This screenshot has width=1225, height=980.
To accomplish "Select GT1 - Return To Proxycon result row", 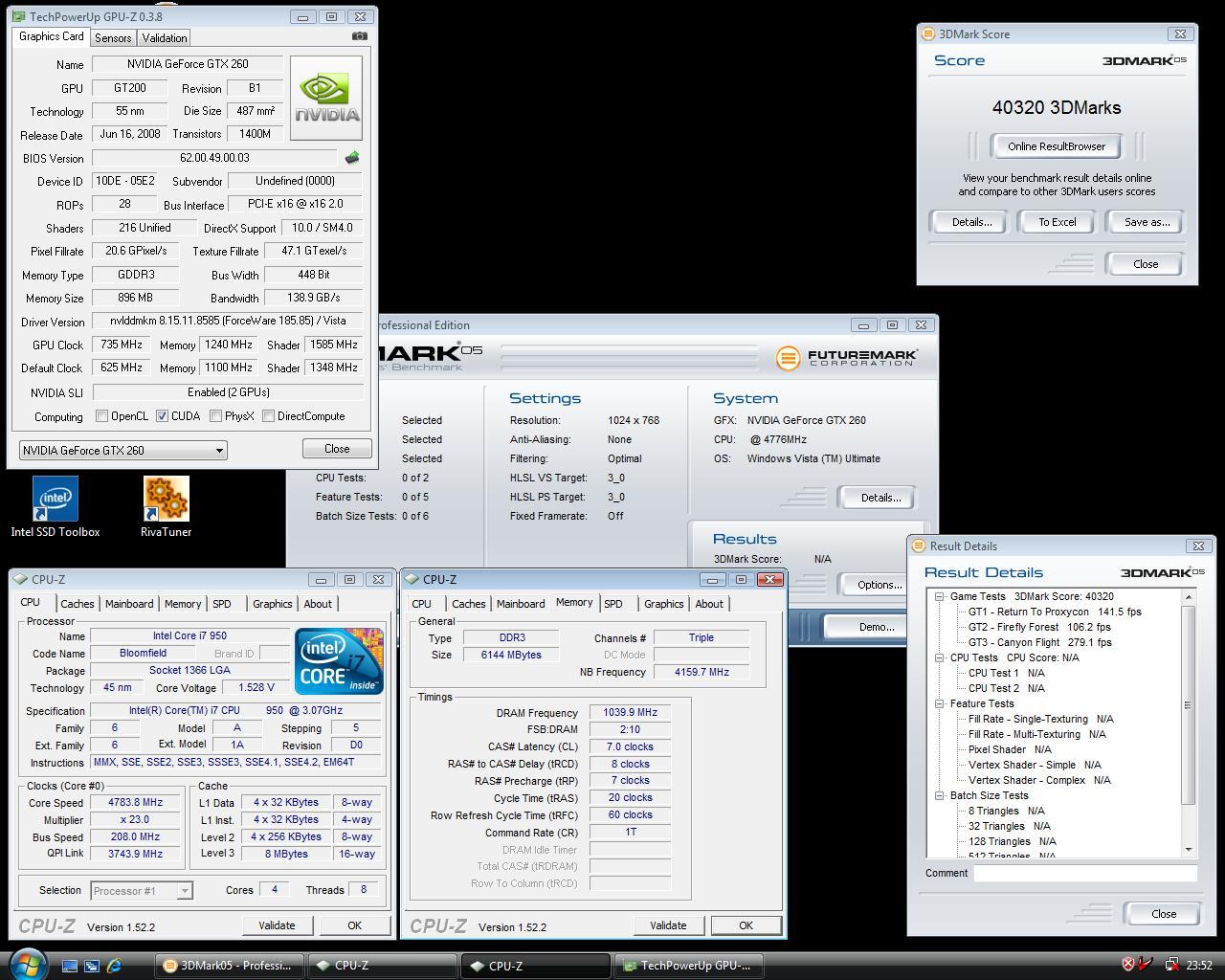I will click(1055, 612).
